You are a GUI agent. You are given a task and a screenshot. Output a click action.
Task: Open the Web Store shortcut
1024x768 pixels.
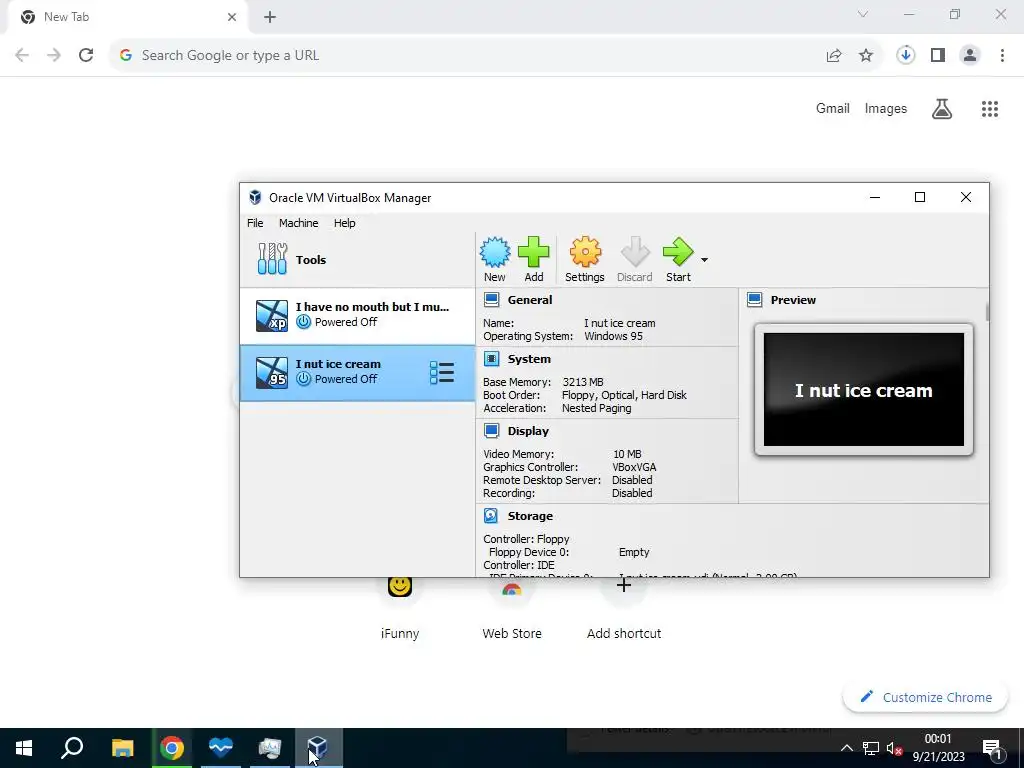click(512, 607)
